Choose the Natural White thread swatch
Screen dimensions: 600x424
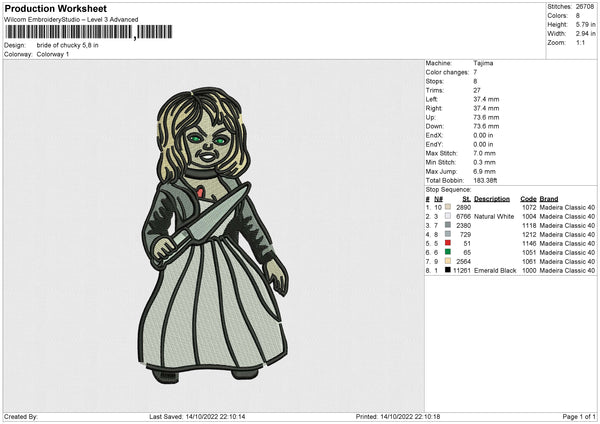[447, 216]
